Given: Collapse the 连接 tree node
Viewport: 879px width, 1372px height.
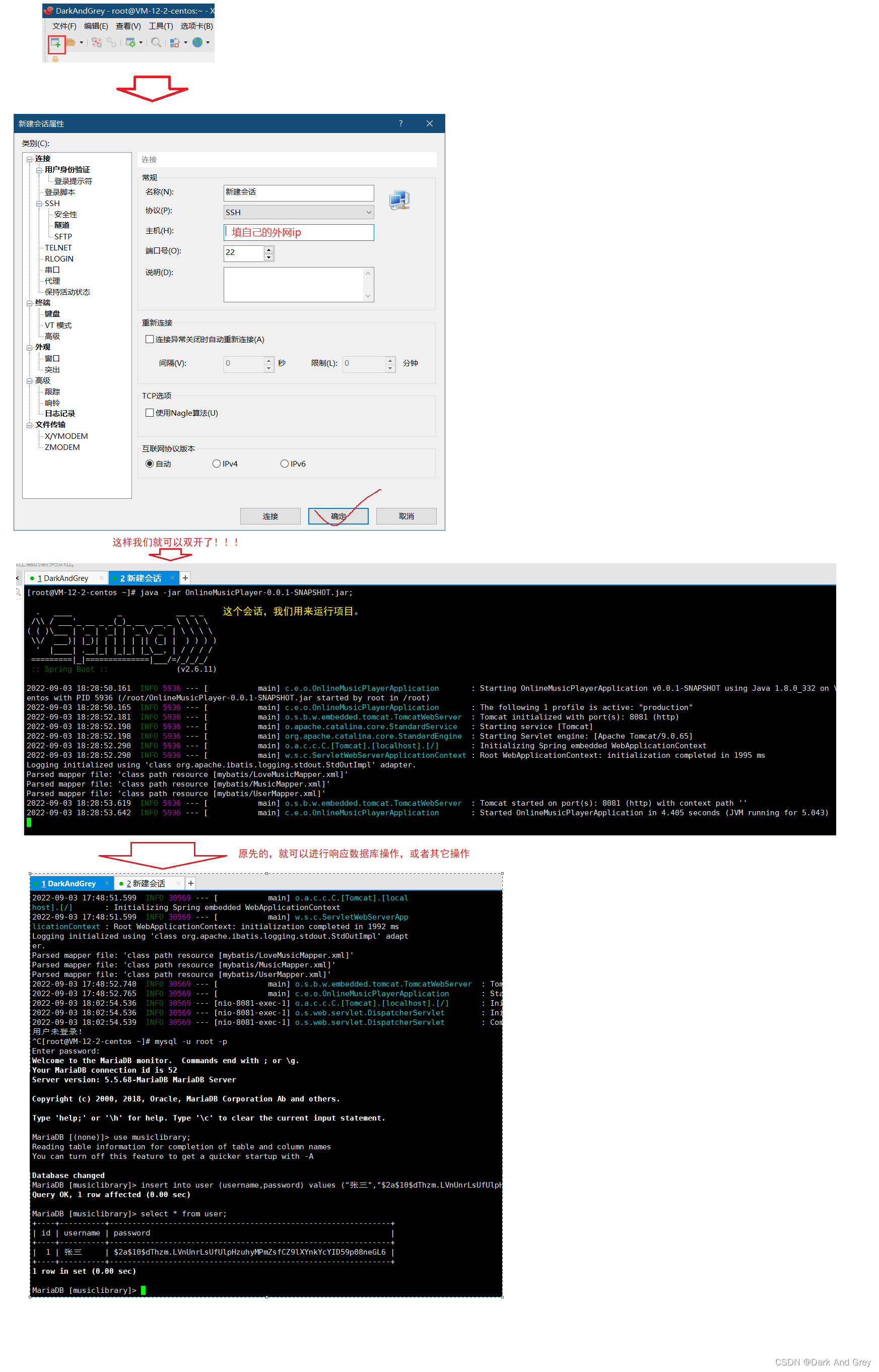Looking at the screenshot, I should click(x=30, y=160).
